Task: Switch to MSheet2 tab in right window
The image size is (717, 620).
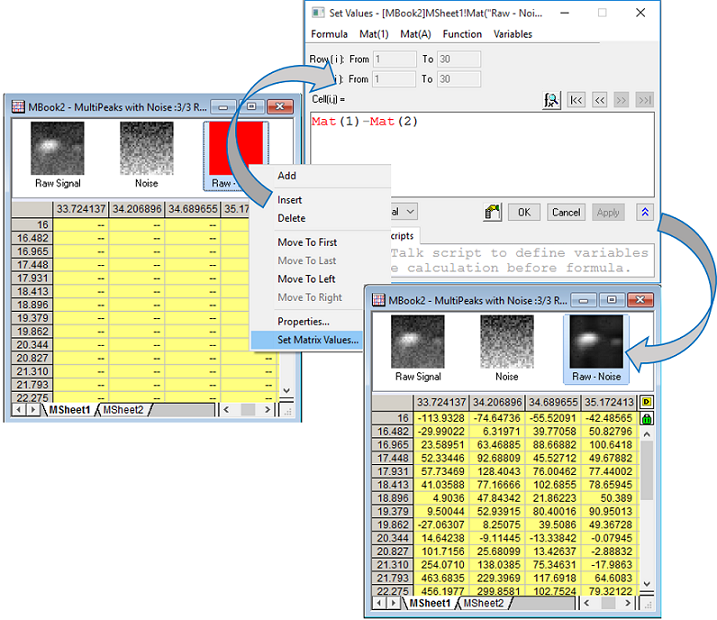Action: pos(482,603)
